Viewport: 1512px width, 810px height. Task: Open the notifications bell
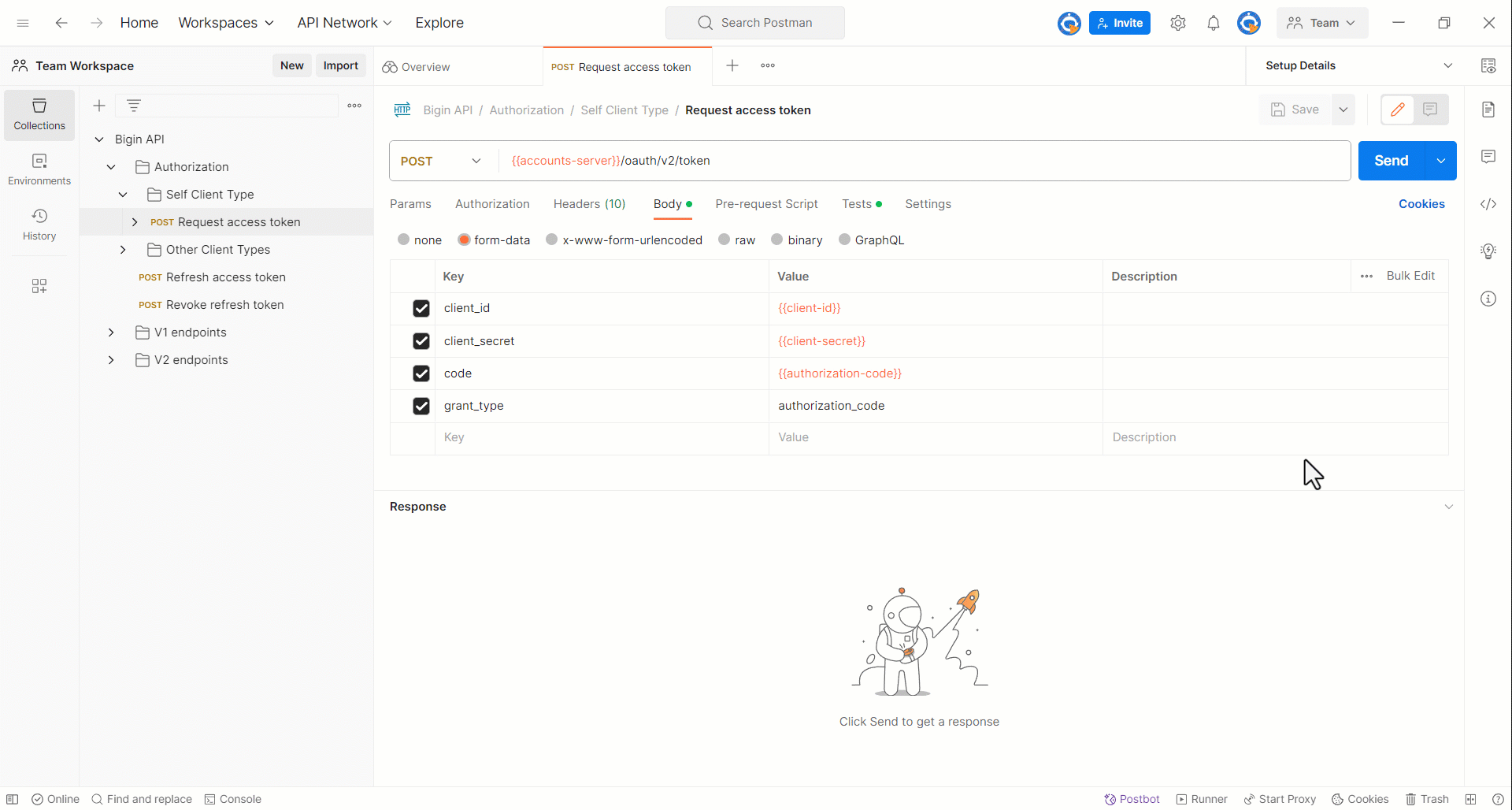[x=1214, y=23]
